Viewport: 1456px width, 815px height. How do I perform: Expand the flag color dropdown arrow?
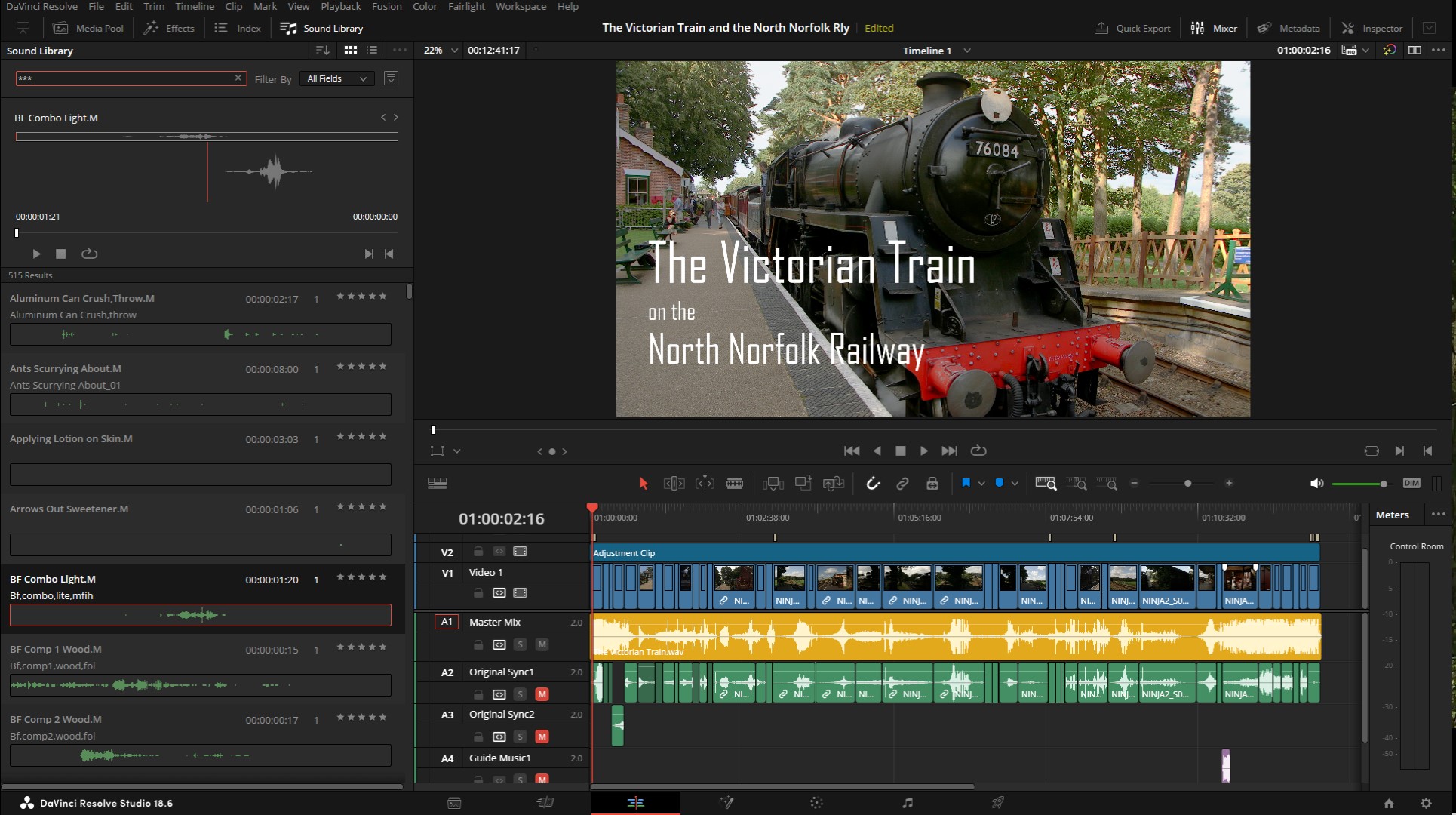981,484
